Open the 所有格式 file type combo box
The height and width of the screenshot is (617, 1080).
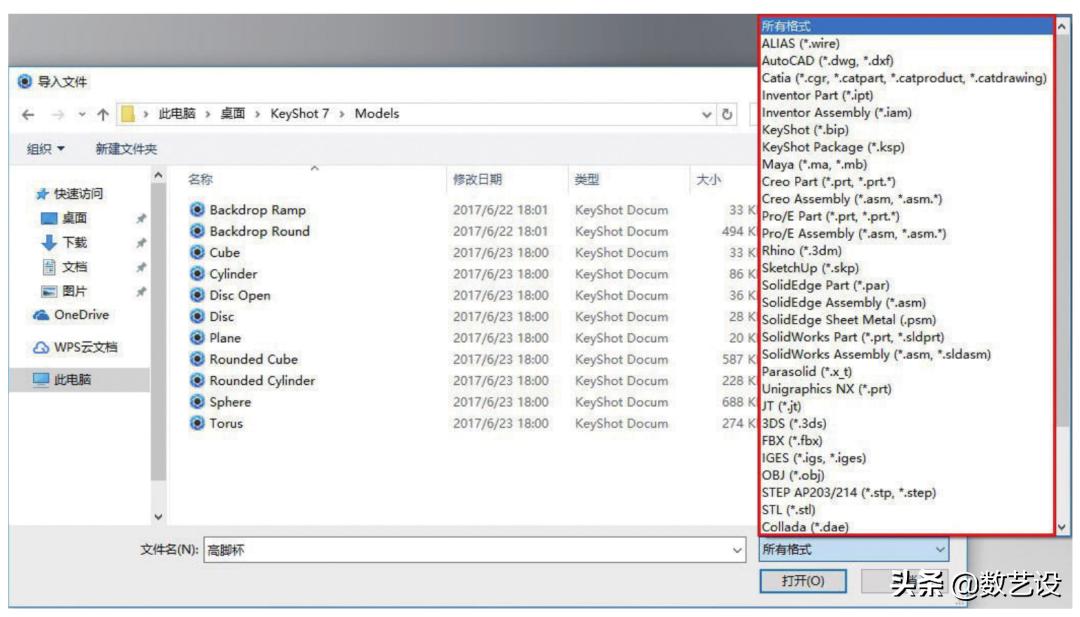click(x=852, y=550)
